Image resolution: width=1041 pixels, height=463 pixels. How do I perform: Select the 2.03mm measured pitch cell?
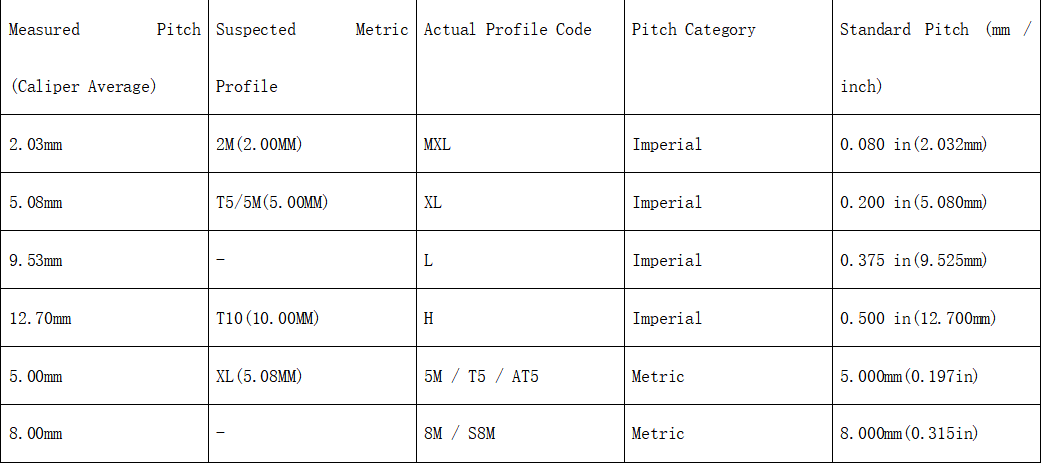[104, 144]
